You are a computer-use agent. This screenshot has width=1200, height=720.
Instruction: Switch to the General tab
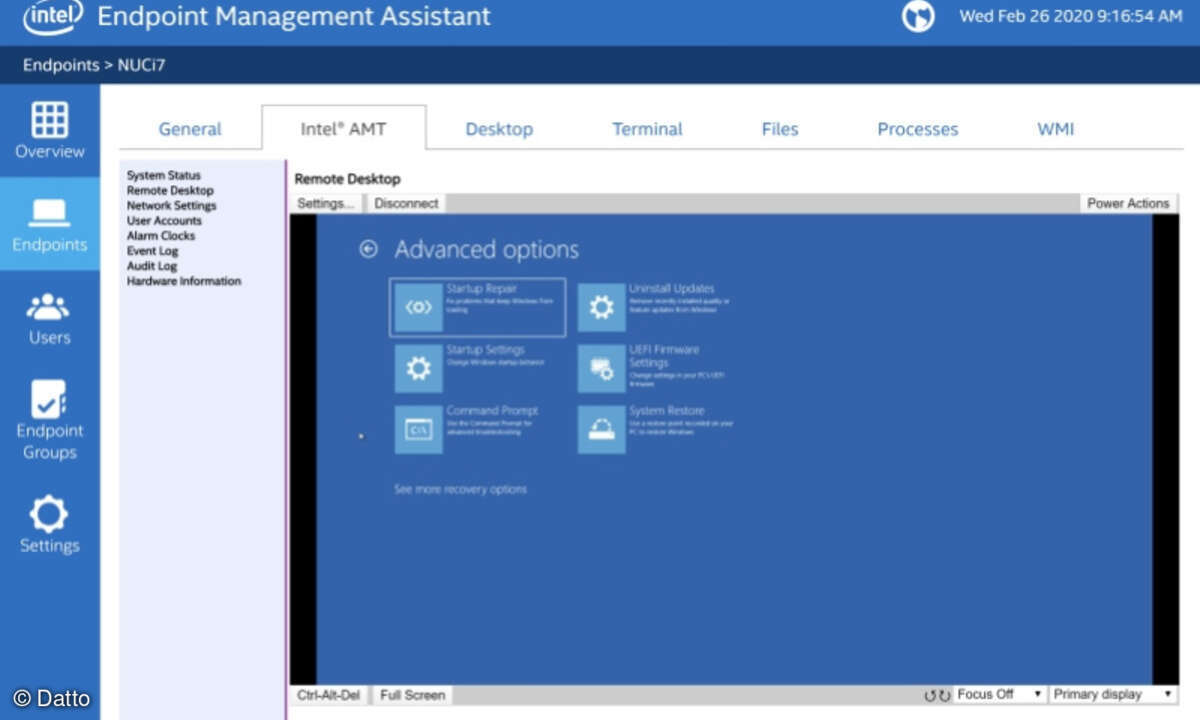[x=190, y=129]
